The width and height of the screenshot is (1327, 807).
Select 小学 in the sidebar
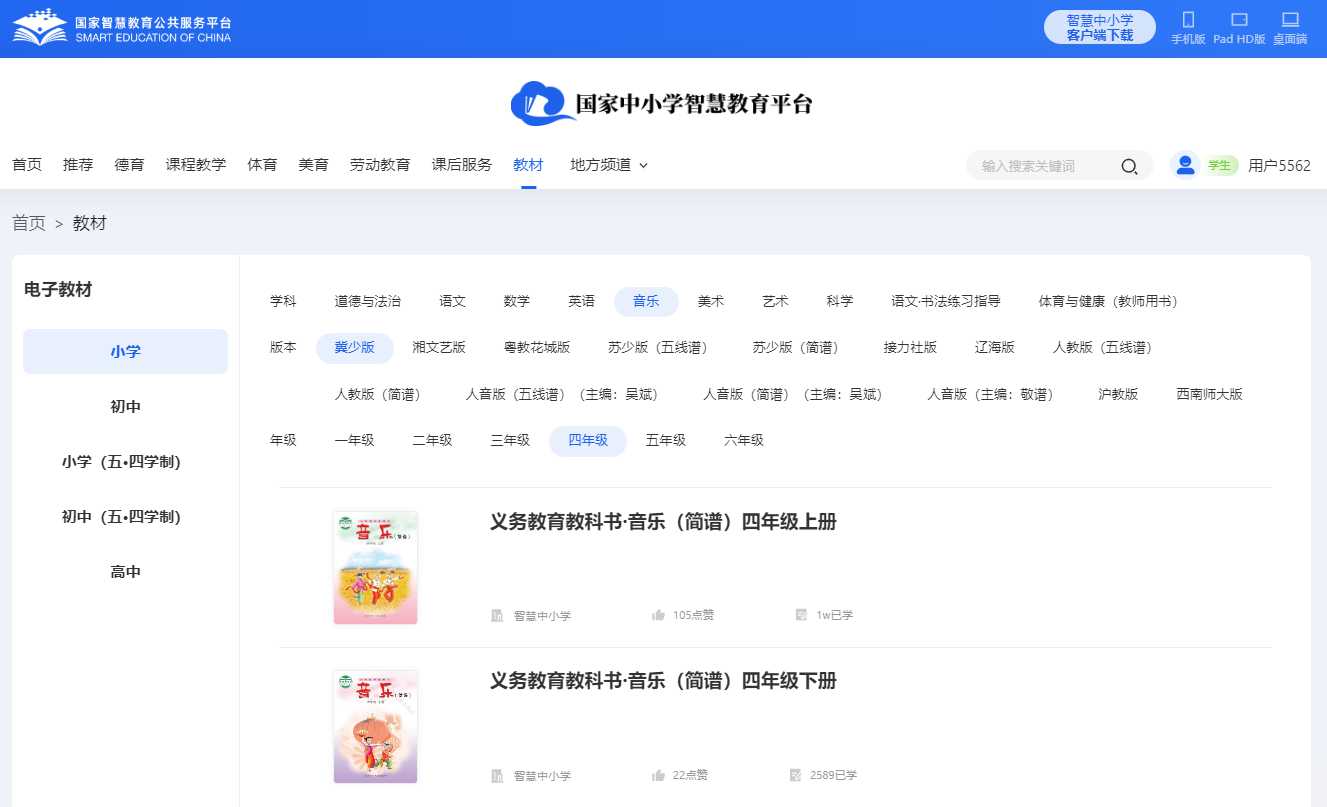(x=126, y=352)
